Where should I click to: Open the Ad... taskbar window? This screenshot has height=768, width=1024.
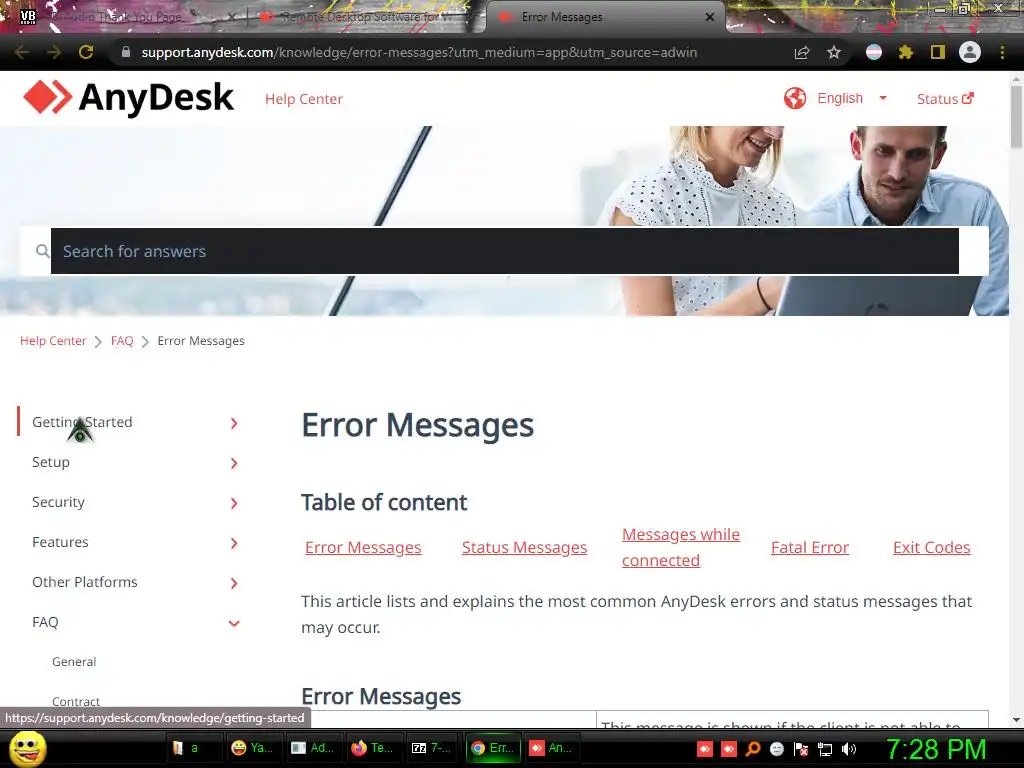(x=312, y=748)
